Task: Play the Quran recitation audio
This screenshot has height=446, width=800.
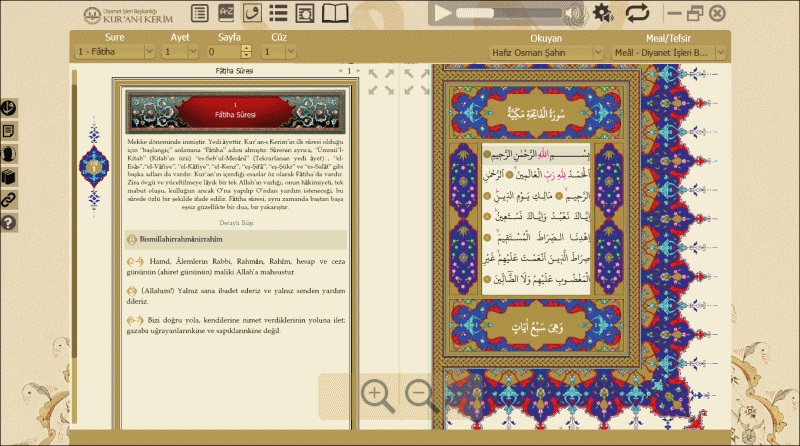Action: pyautogui.click(x=441, y=13)
